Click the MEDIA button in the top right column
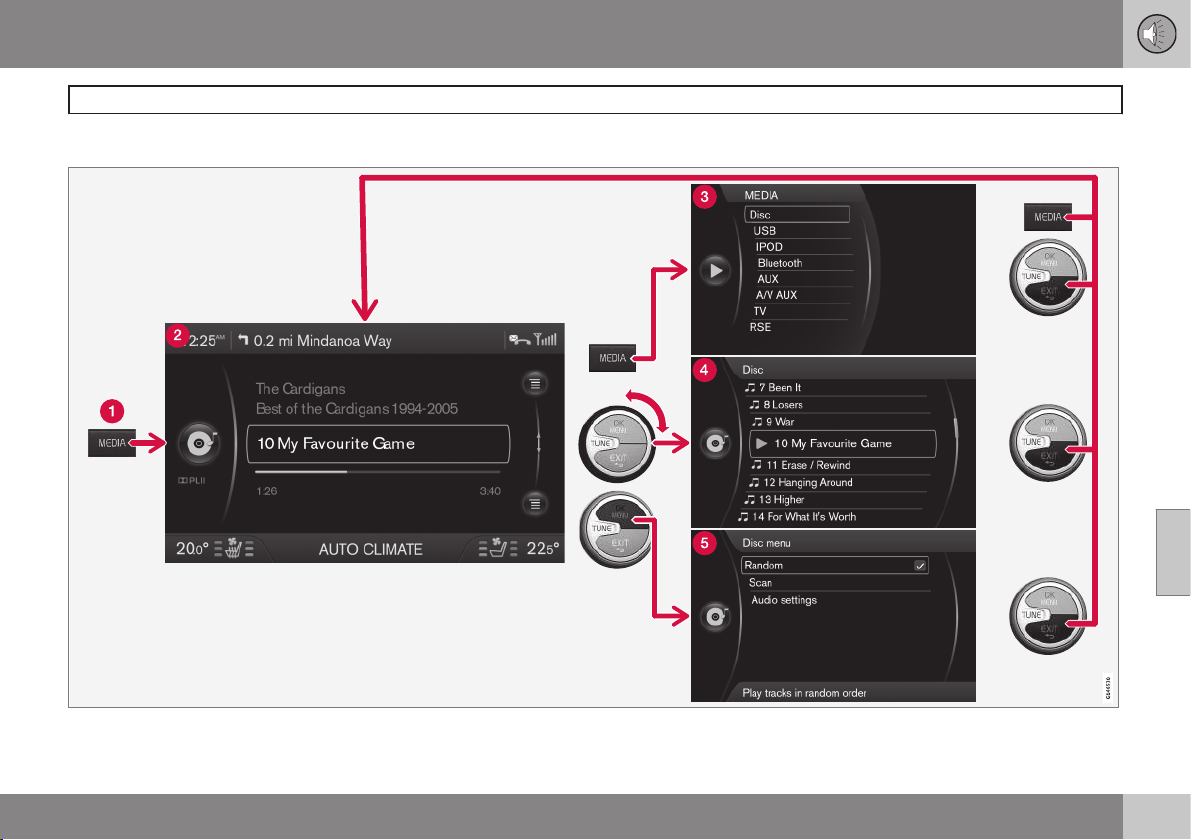This screenshot has height=840, width=1192. click(x=1048, y=217)
